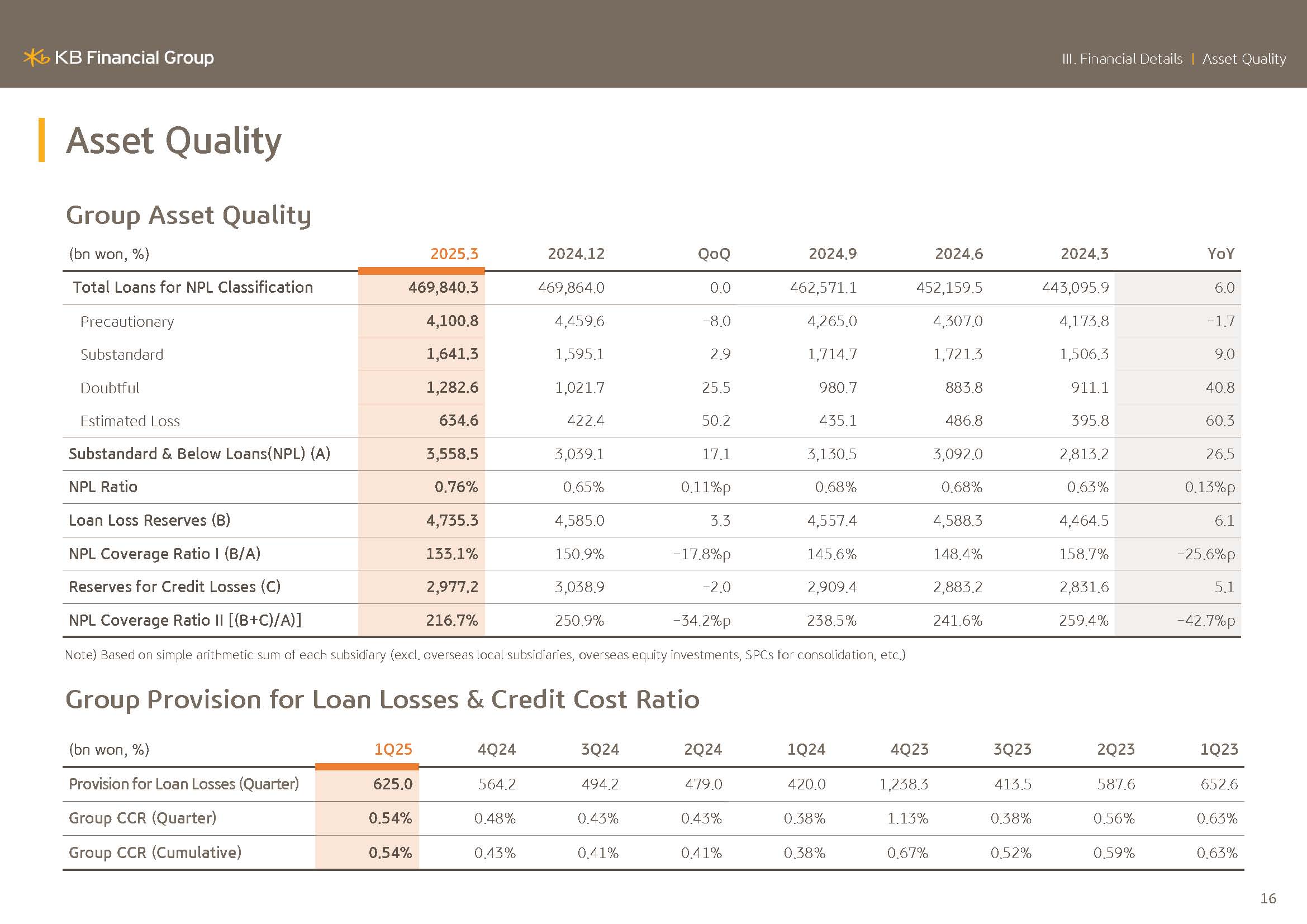Viewport: 1307px width, 924px height.
Task: Click the KB star logo icon
Action: 36,58
